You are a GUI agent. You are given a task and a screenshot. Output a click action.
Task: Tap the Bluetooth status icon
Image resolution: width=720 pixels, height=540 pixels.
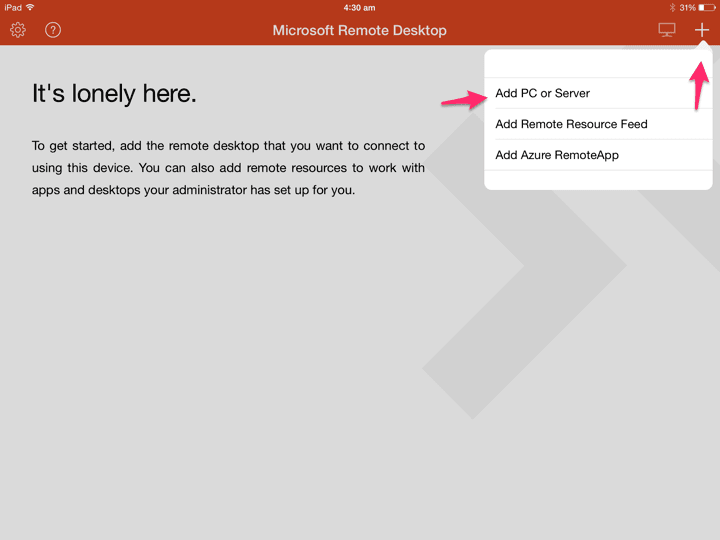(x=672, y=8)
